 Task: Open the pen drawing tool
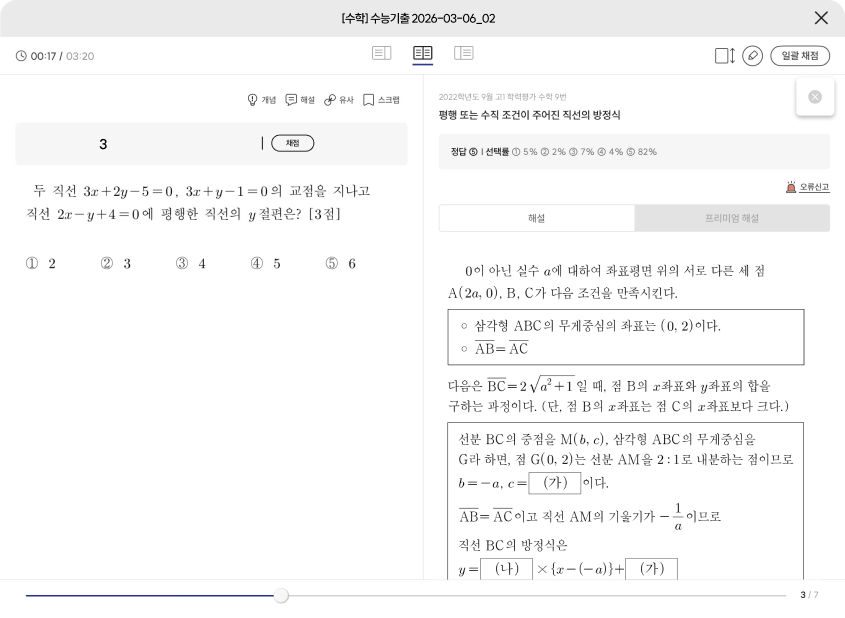point(753,56)
